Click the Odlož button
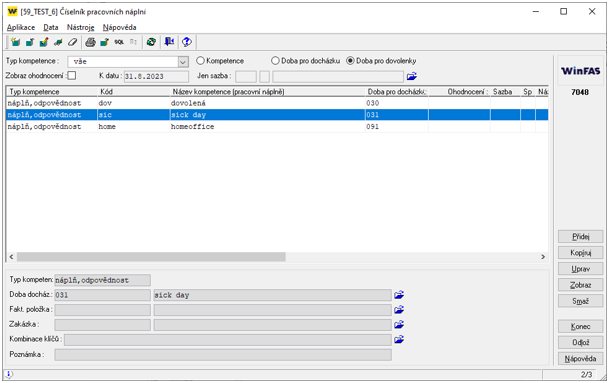Image resolution: width=609 pixels, height=383 pixels. [x=581, y=342]
